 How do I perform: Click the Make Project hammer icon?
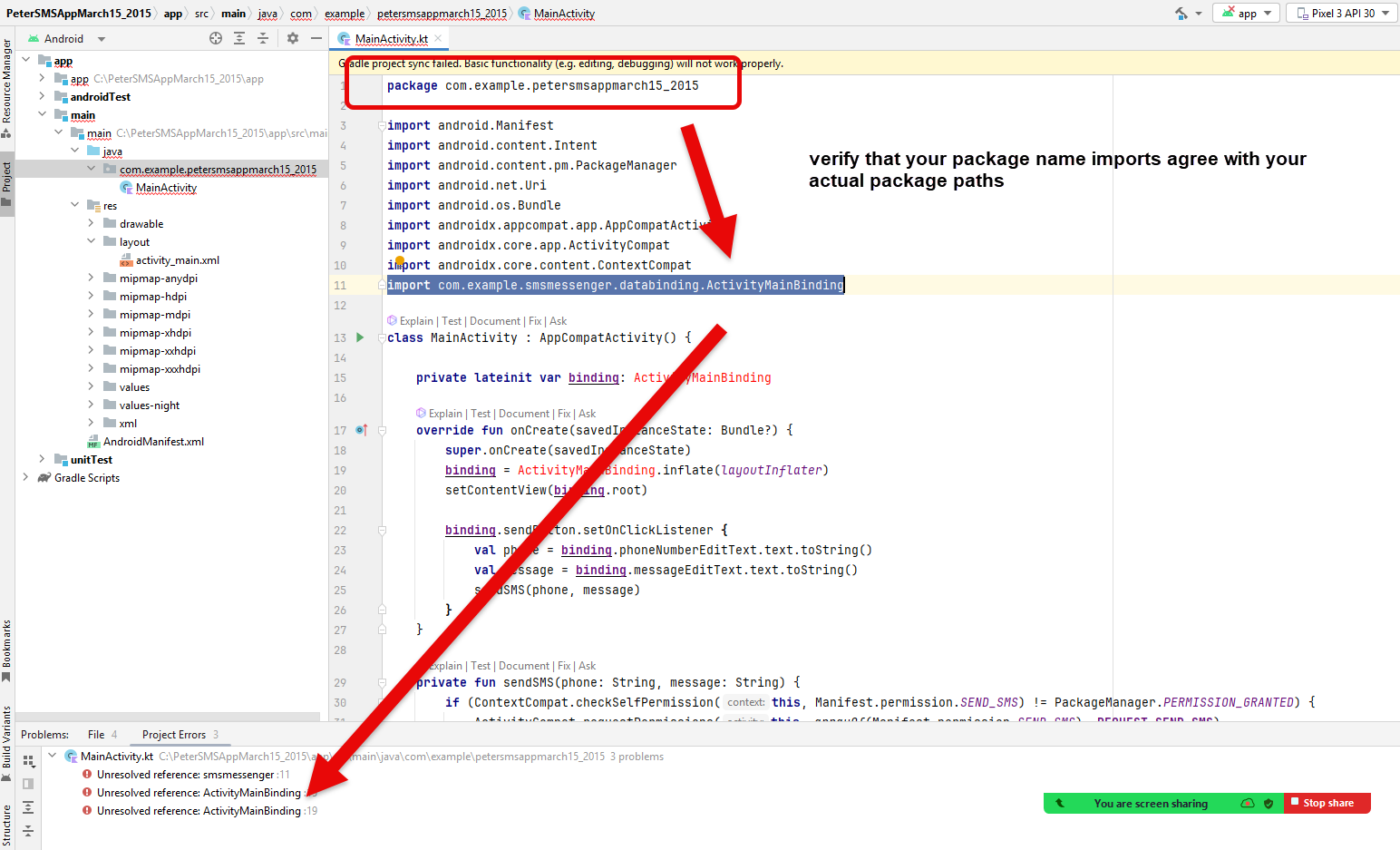[1181, 13]
